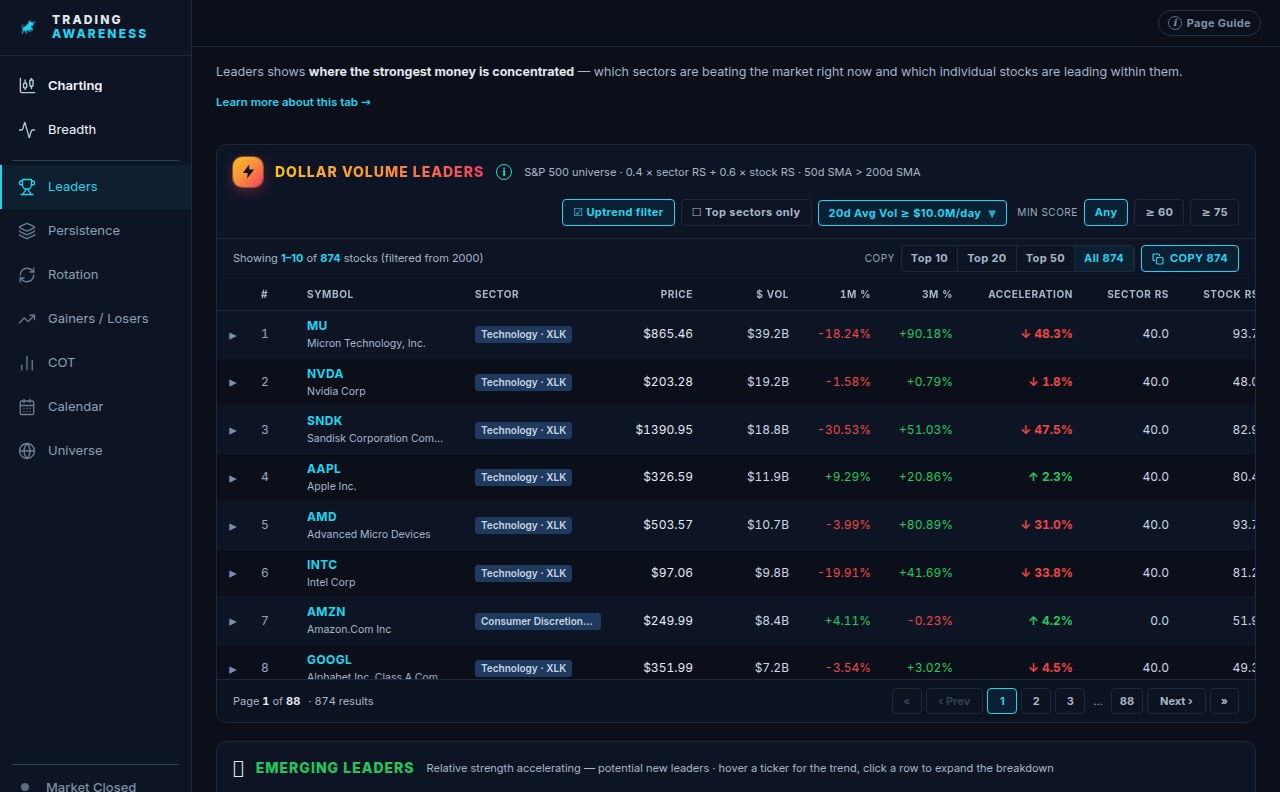1280x792 pixels.
Task: Click the Next page button
Action: [x=1176, y=701]
